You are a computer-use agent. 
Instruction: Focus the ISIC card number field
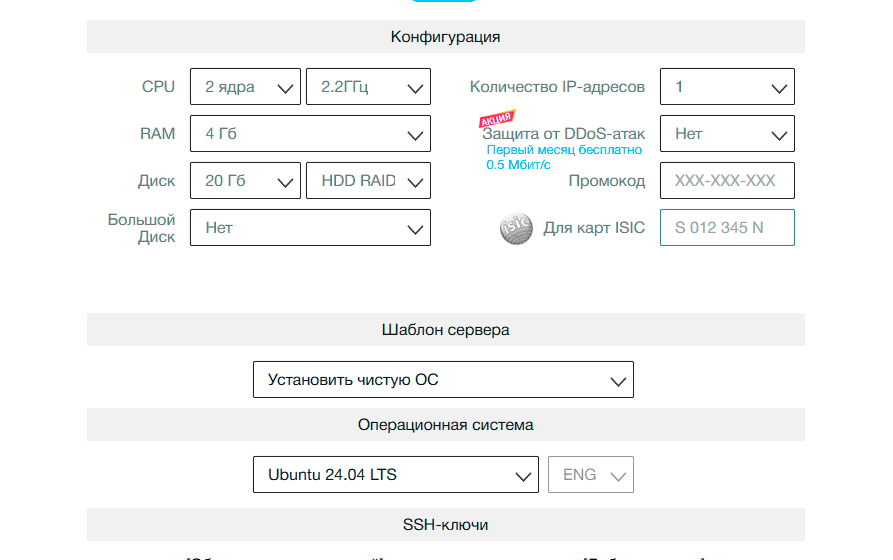click(x=727, y=228)
